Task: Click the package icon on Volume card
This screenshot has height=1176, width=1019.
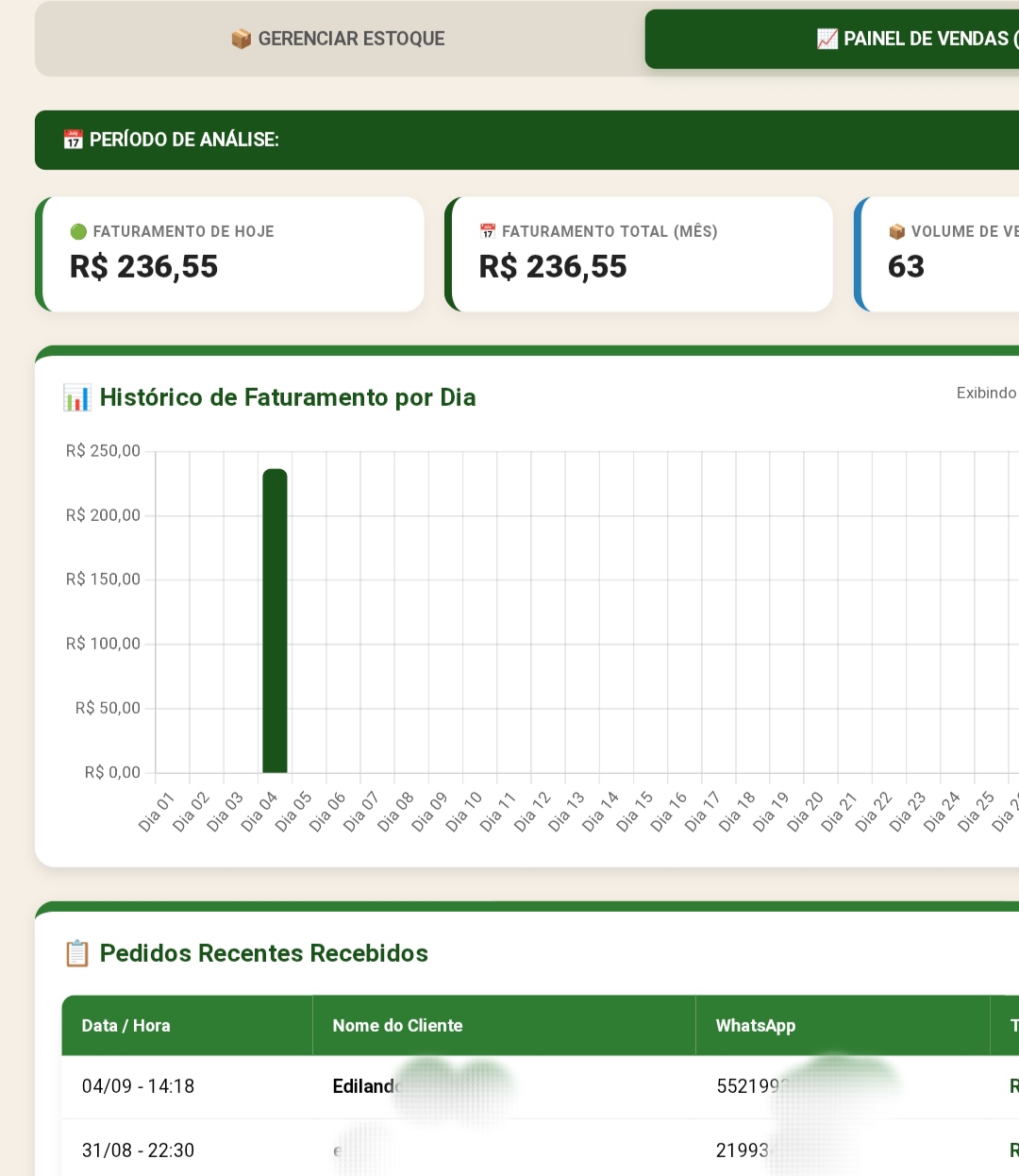Action: [897, 231]
